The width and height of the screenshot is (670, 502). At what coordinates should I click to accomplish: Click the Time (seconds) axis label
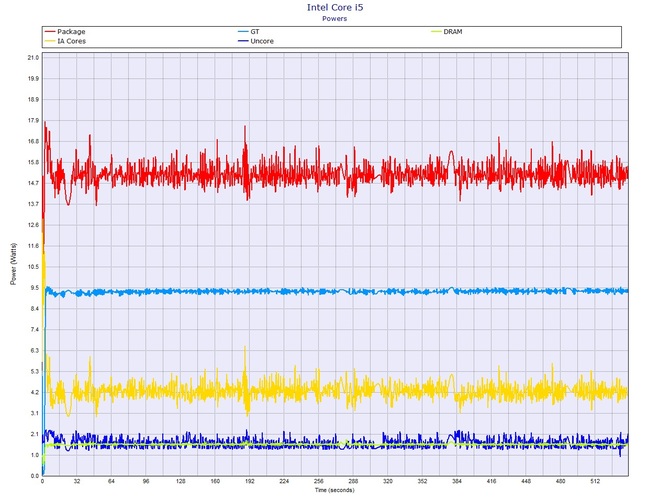click(x=335, y=490)
